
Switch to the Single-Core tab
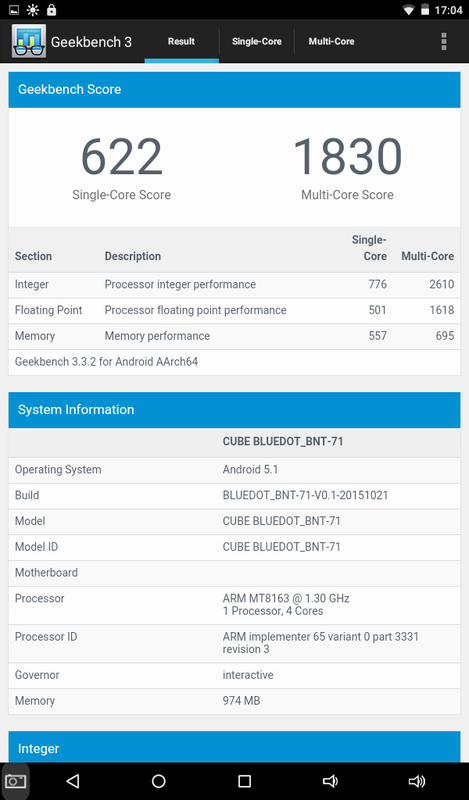(257, 41)
